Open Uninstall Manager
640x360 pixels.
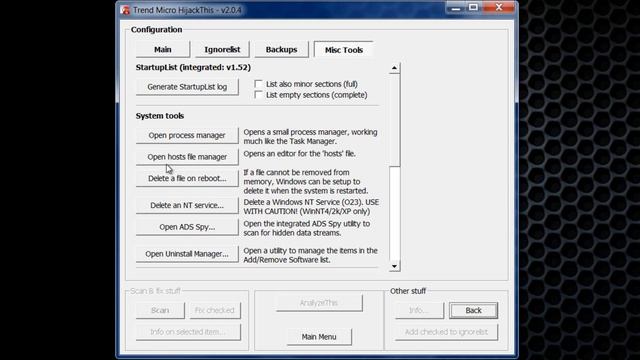[x=187, y=254]
